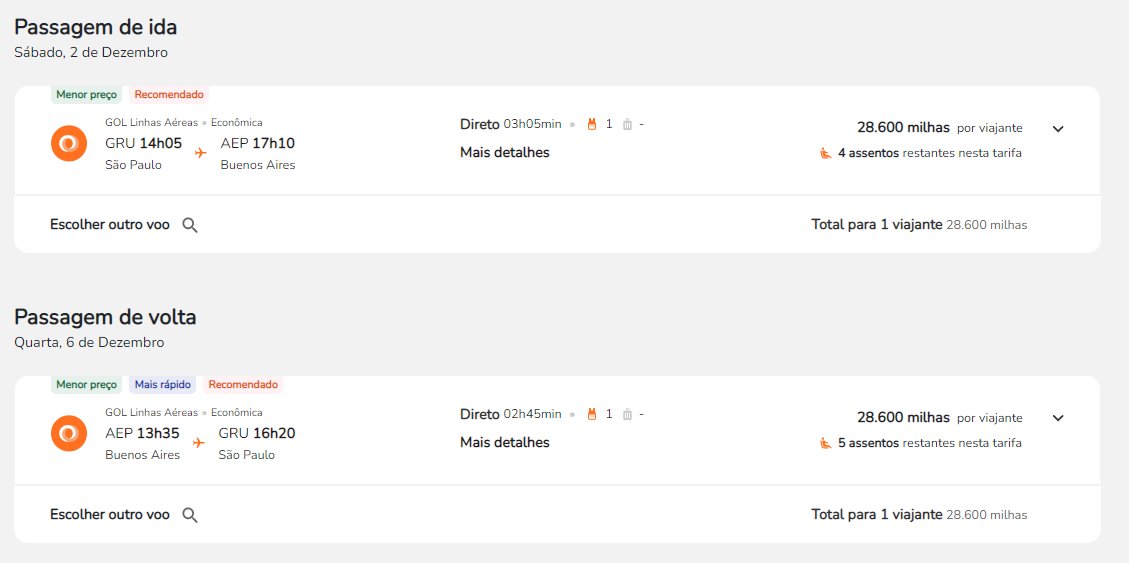Screen dimensions: 1129x563
Task: Click the magnifier icon beside outbound Escolher outro voo
Action: (190, 225)
